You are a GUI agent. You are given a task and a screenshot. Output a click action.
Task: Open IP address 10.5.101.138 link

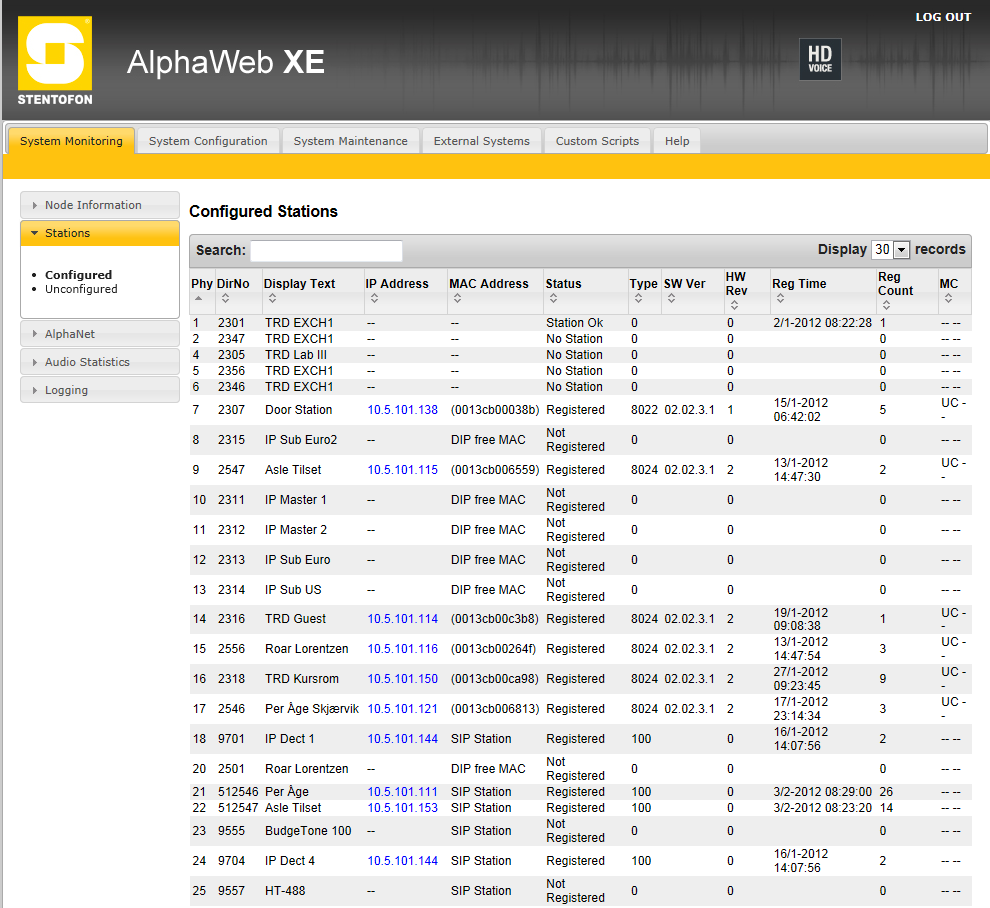[x=402, y=410]
